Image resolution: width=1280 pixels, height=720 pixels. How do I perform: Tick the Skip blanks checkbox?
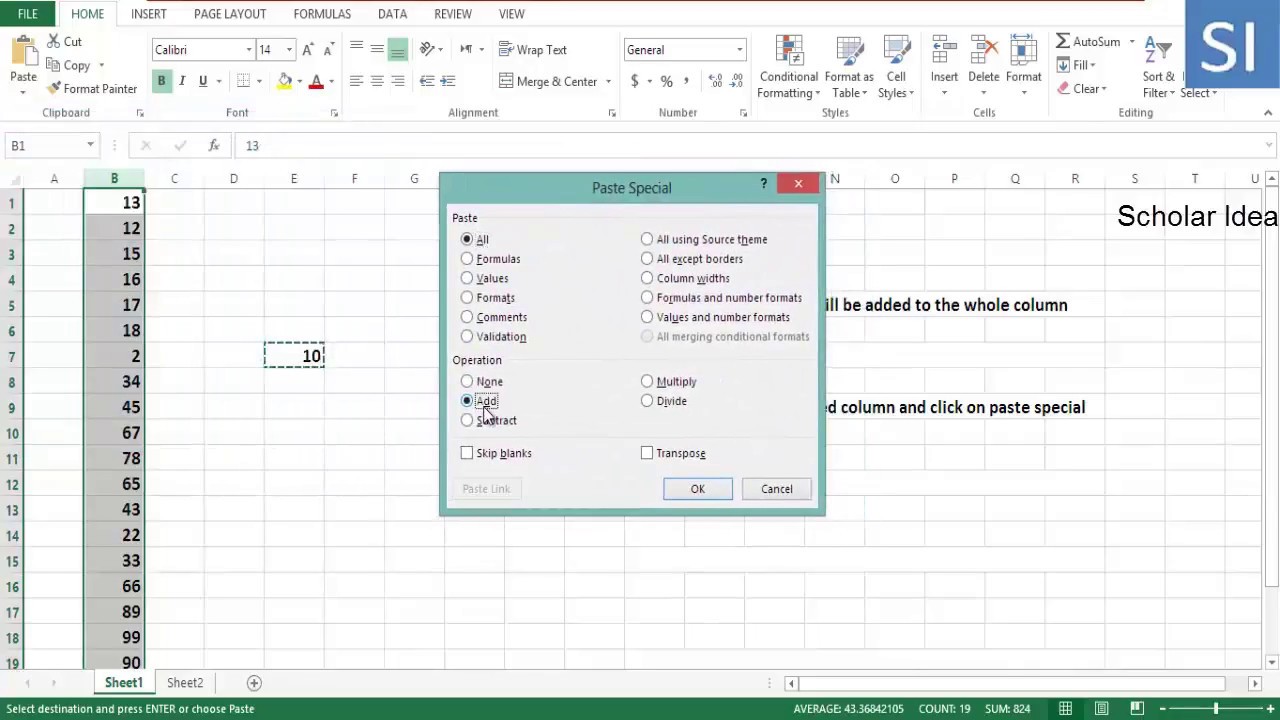point(467,453)
